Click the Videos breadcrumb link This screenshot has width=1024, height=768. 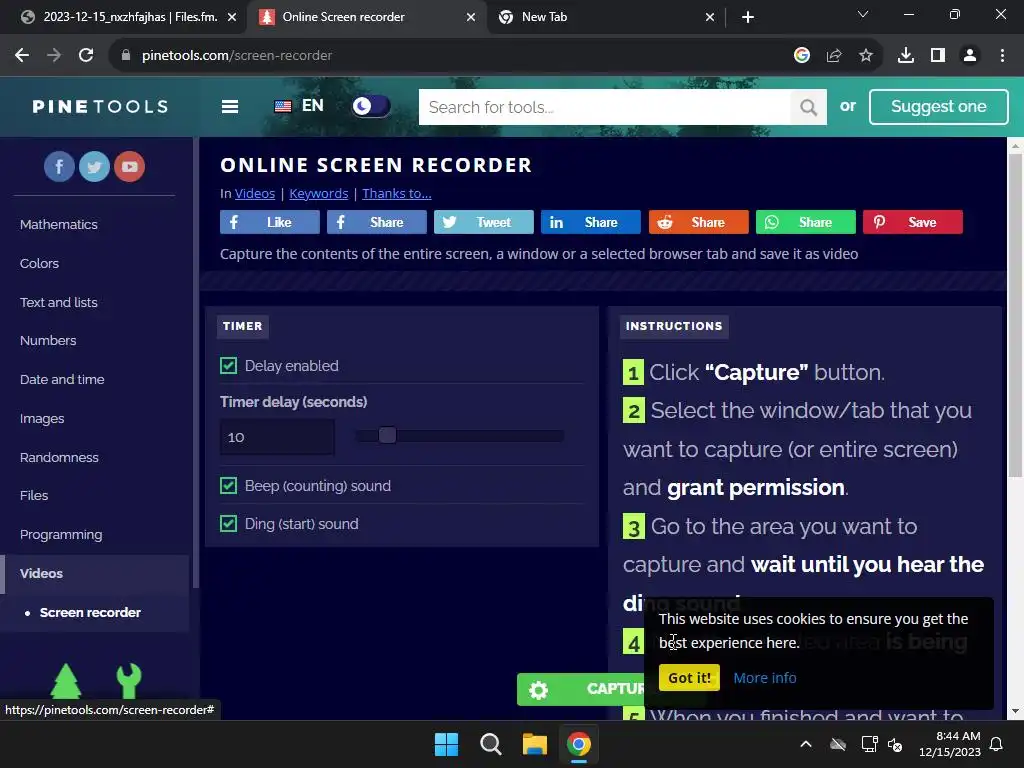tap(255, 193)
